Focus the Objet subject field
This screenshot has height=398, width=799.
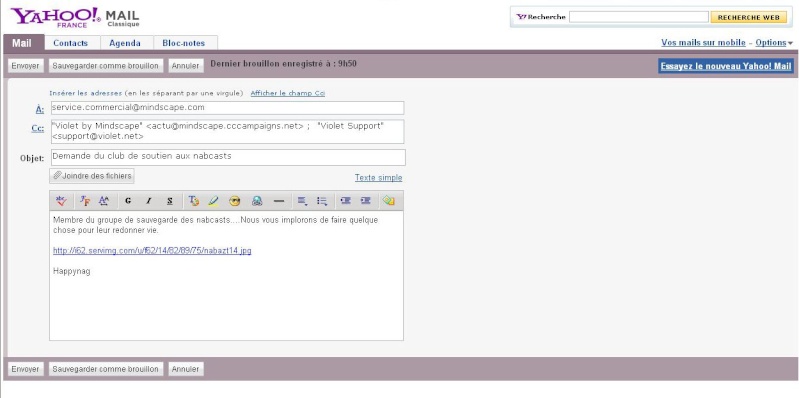228,157
